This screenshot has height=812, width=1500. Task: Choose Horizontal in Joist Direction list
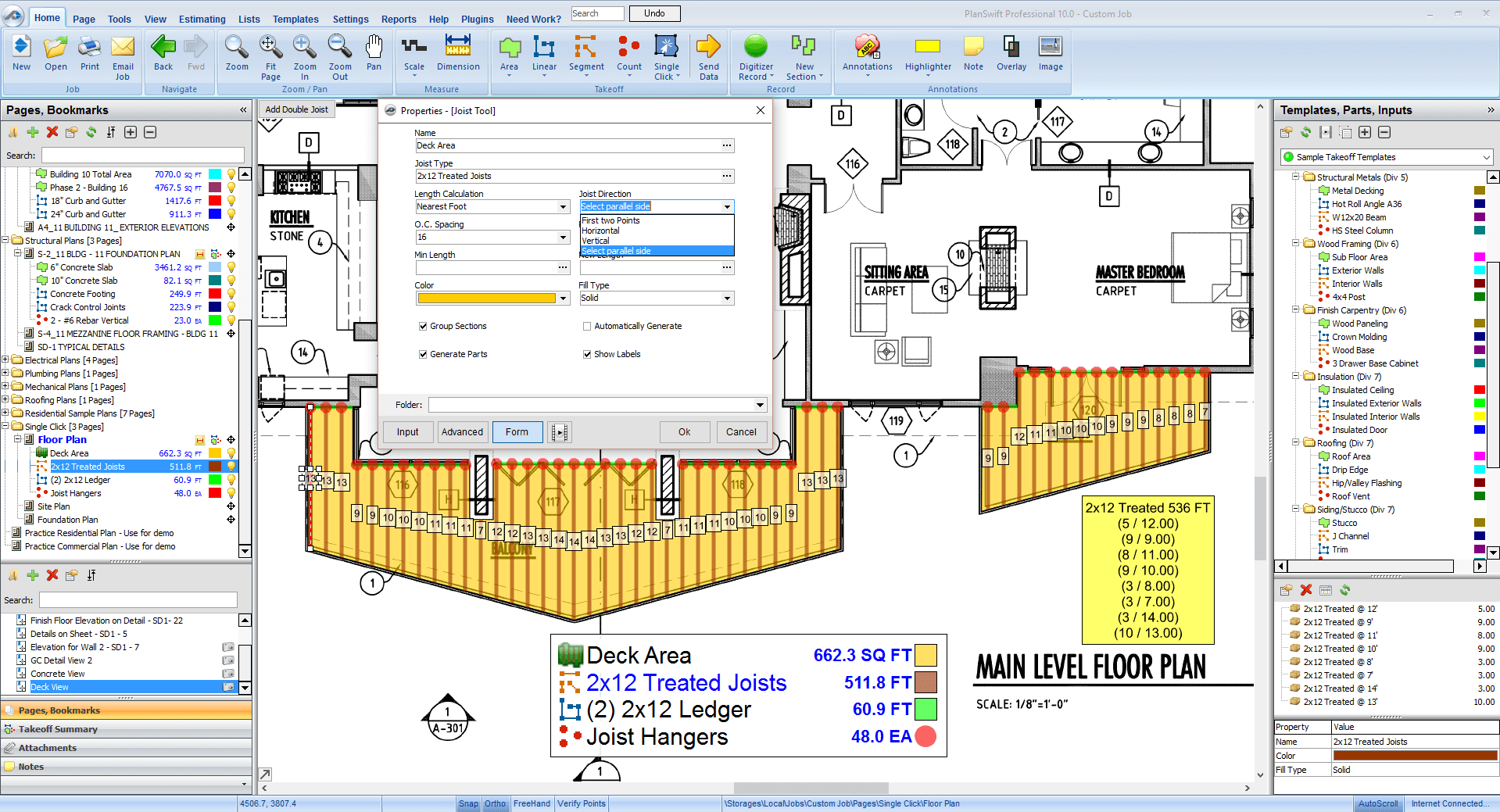tap(600, 231)
